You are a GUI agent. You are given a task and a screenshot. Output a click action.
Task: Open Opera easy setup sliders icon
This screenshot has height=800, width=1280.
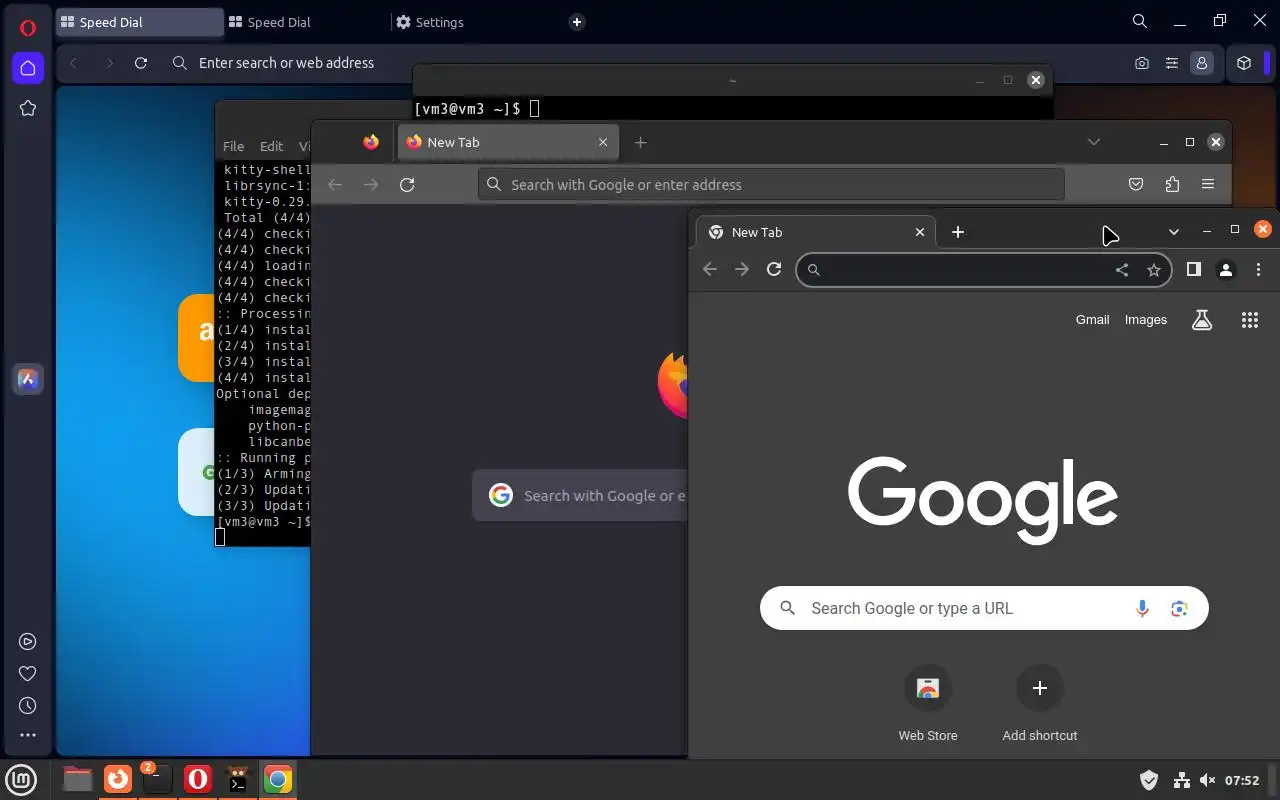pos(1172,63)
